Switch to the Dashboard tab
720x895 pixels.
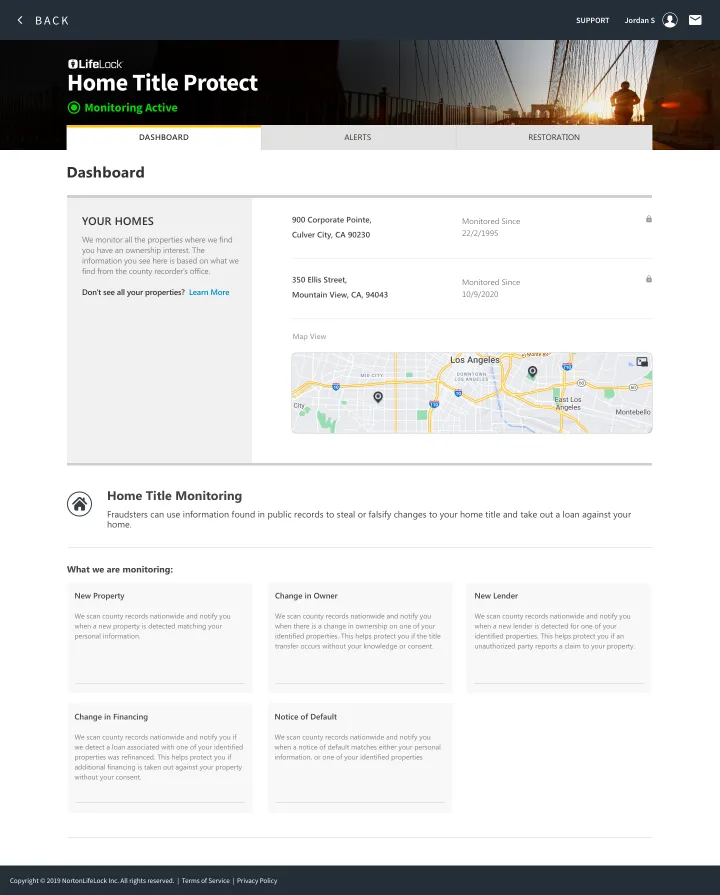click(x=164, y=138)
